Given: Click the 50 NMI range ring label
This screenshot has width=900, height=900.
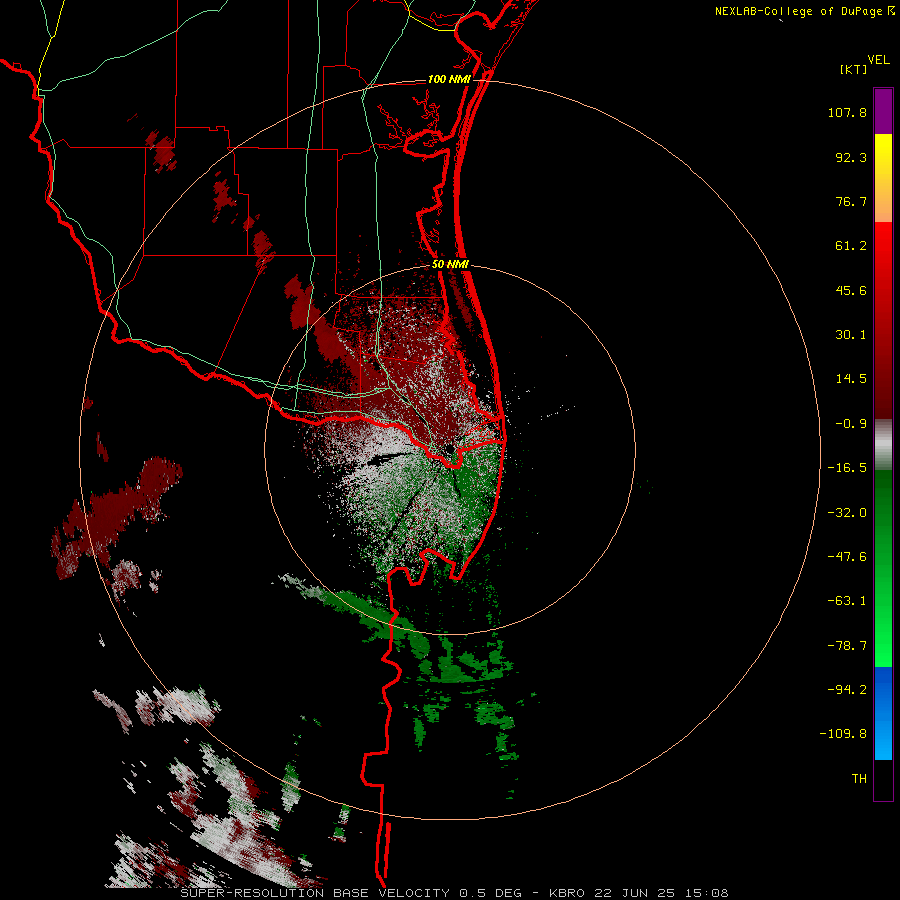Looking at the screenshot, I should coord(450,265).
